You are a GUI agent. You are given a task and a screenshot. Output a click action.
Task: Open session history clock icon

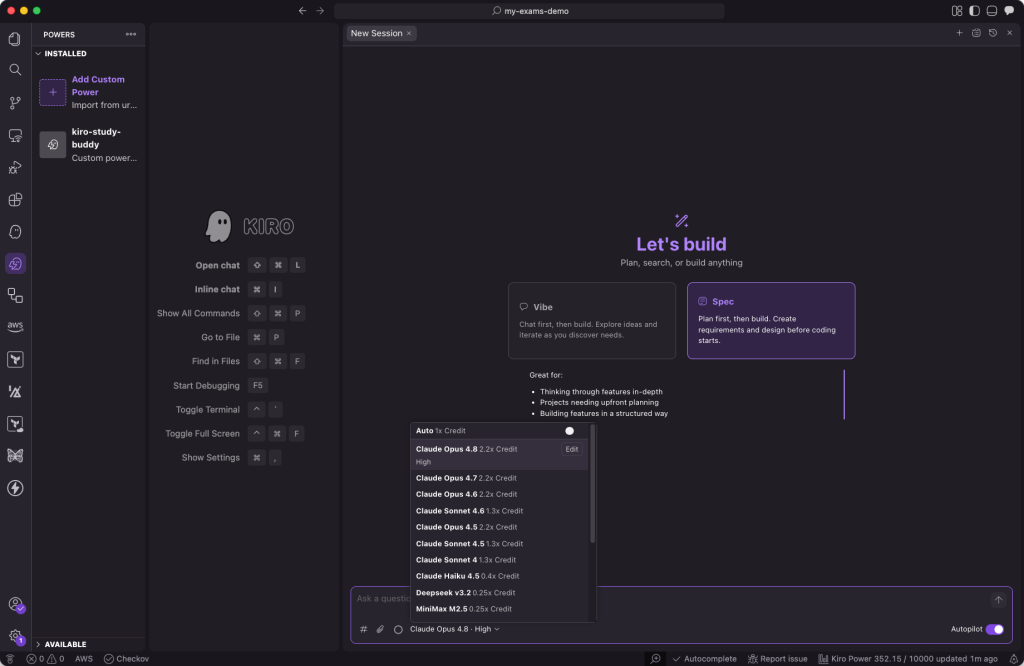pos(993,33)
